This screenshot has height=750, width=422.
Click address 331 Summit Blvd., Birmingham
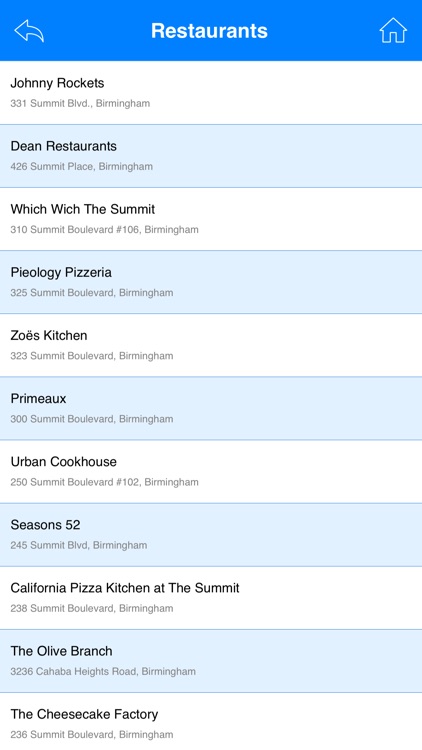click(x=80, y=103)
